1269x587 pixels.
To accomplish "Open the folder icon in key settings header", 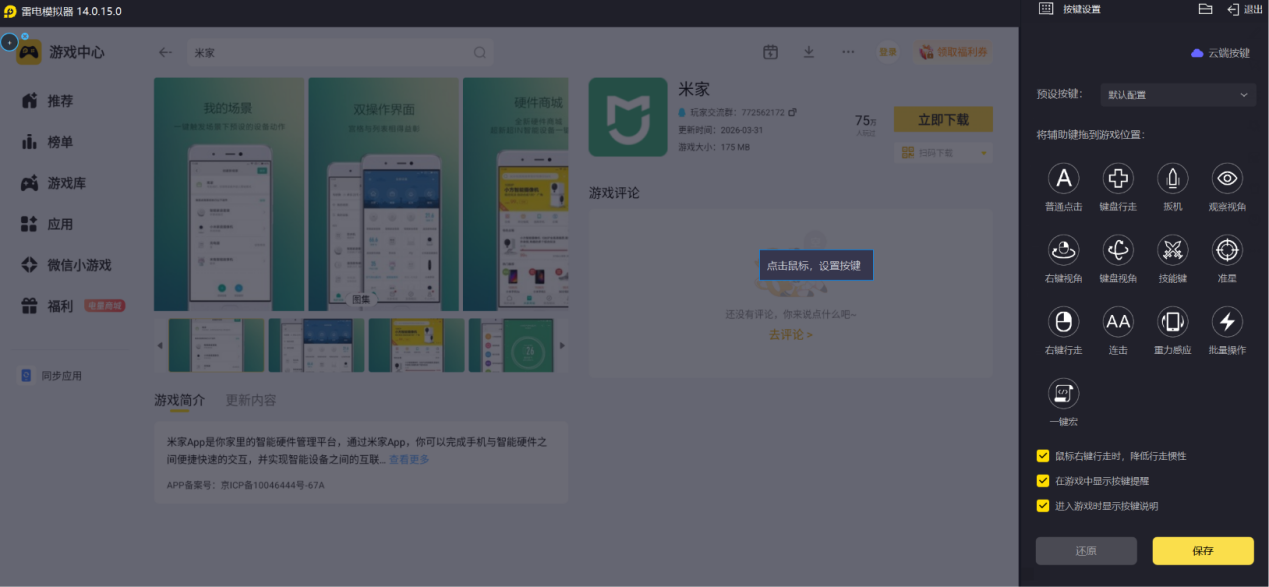I will 1205,9.
